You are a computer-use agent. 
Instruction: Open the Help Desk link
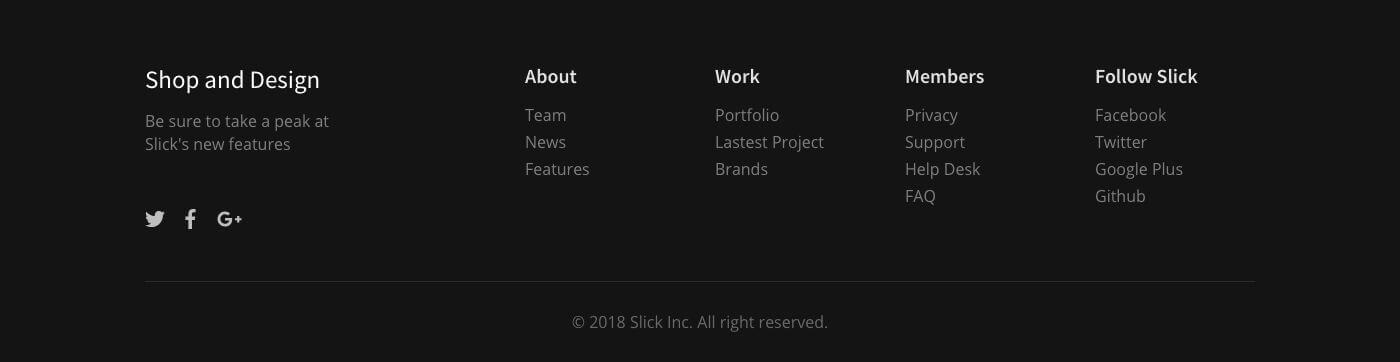(942, 169)
